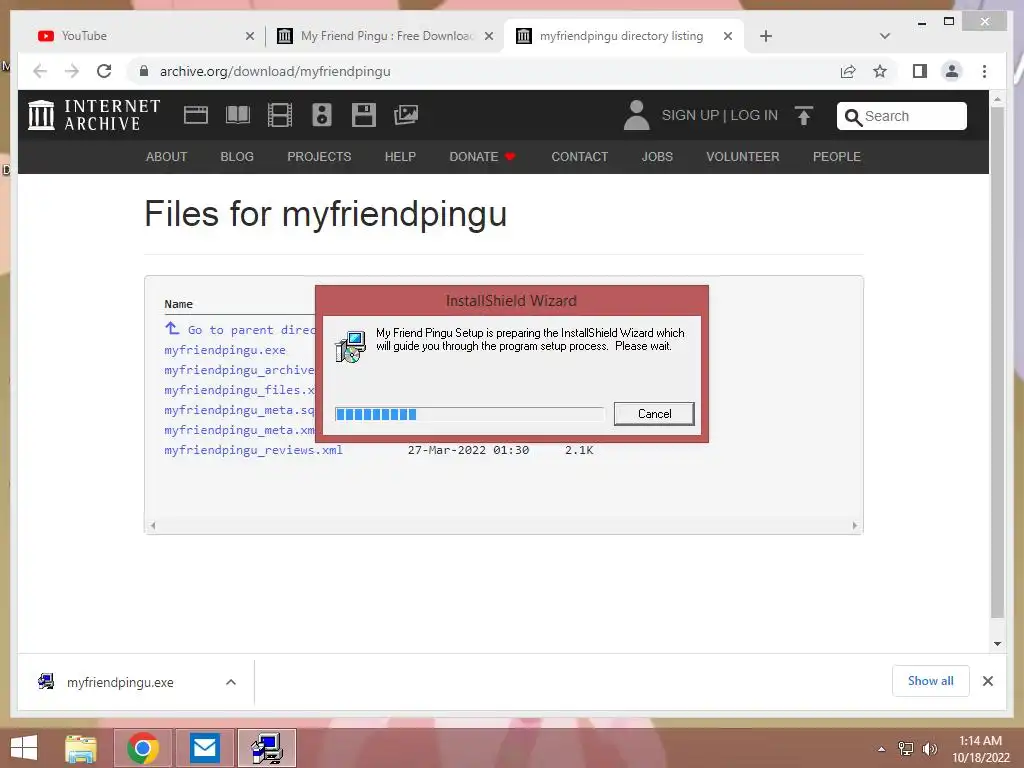This screenshot has width=1024, height=768.
Task: Click the myfriendpingu_reviews.xml link
Action: point(253,450)
